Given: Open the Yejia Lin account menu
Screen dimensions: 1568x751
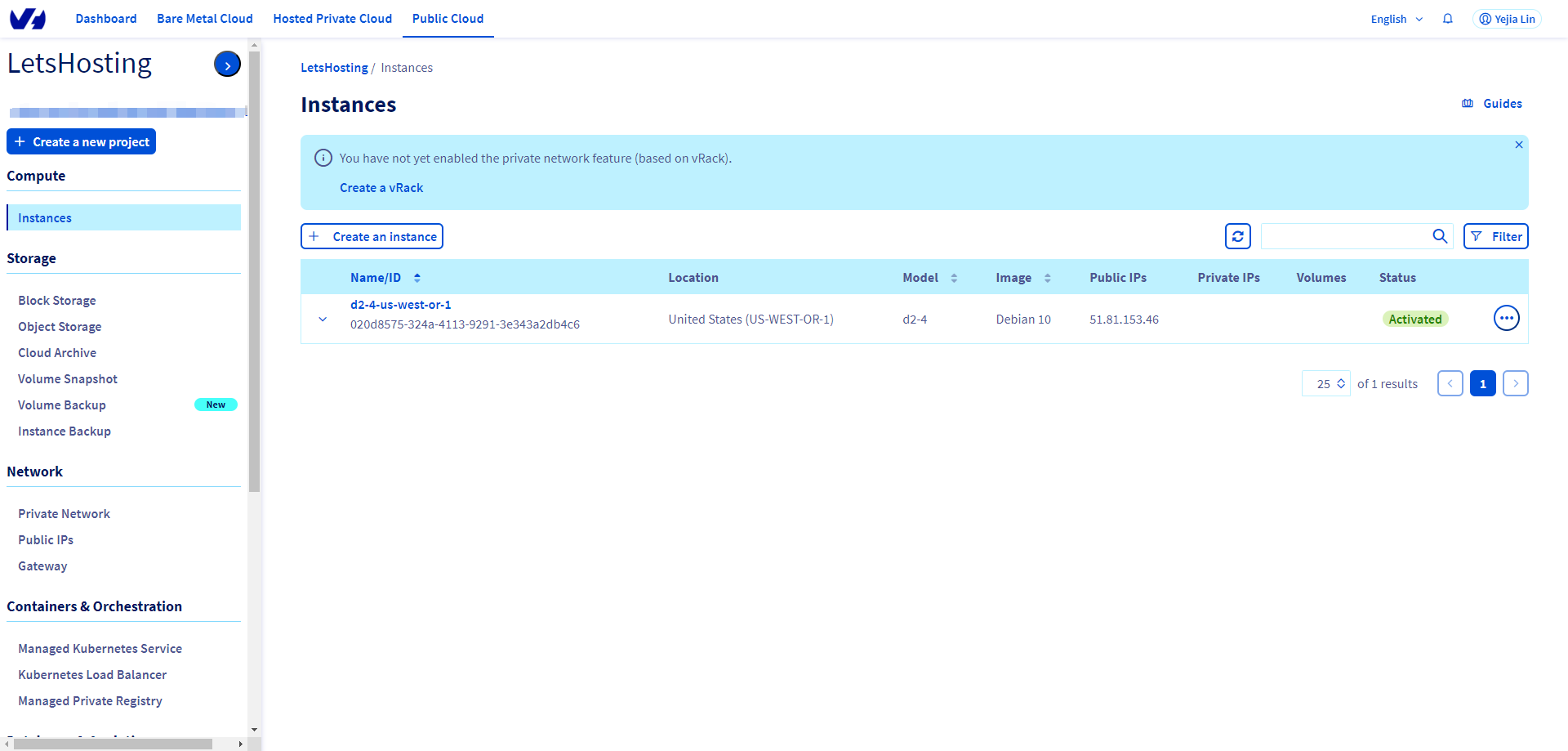Looking at the screenshot, I should tap(1507, 19).
